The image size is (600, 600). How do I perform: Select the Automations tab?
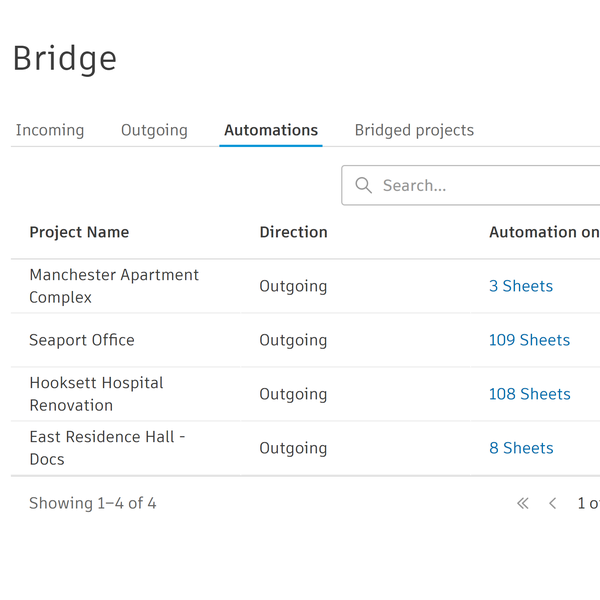click(271, 130)
